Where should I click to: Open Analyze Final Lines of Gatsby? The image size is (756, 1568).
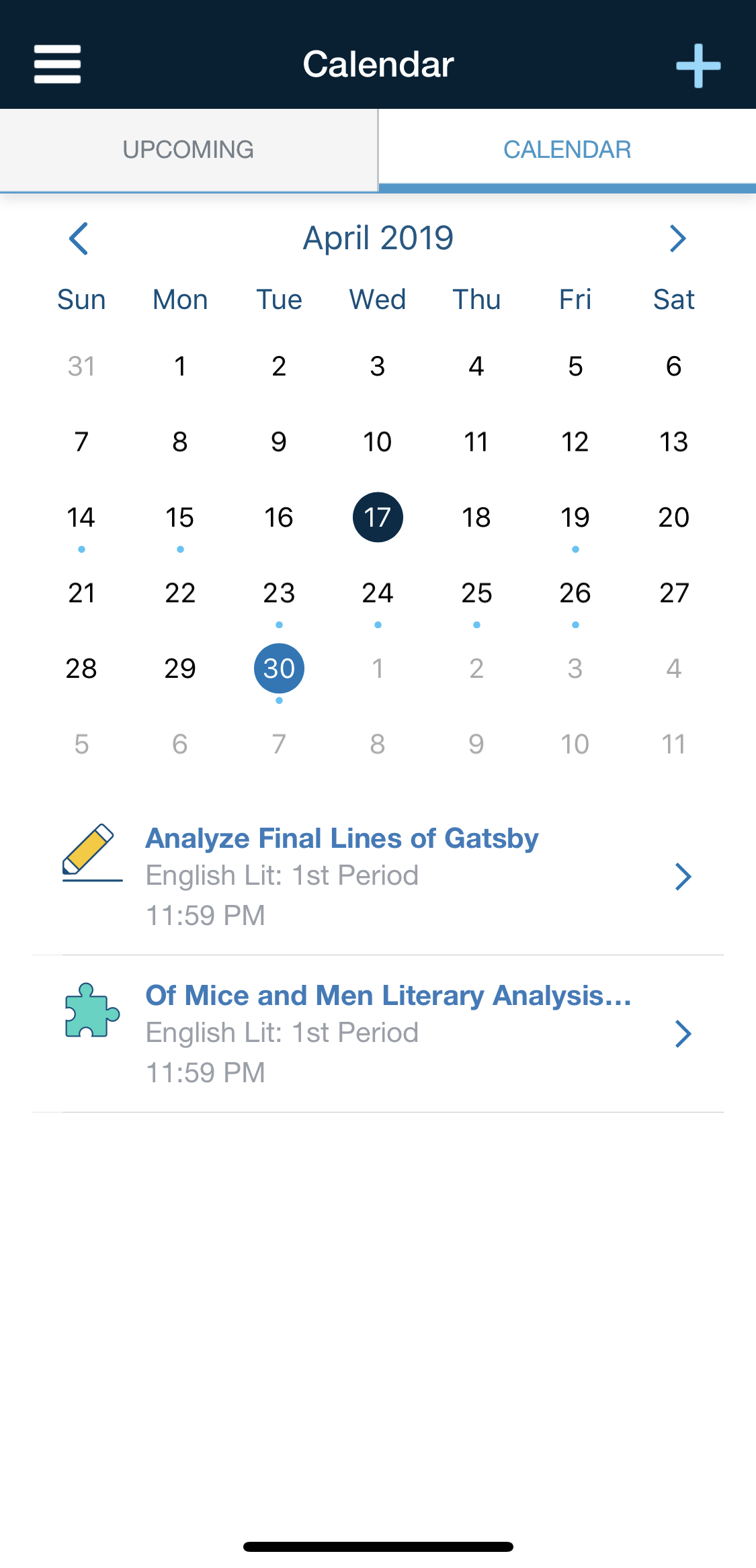point(342,838)
